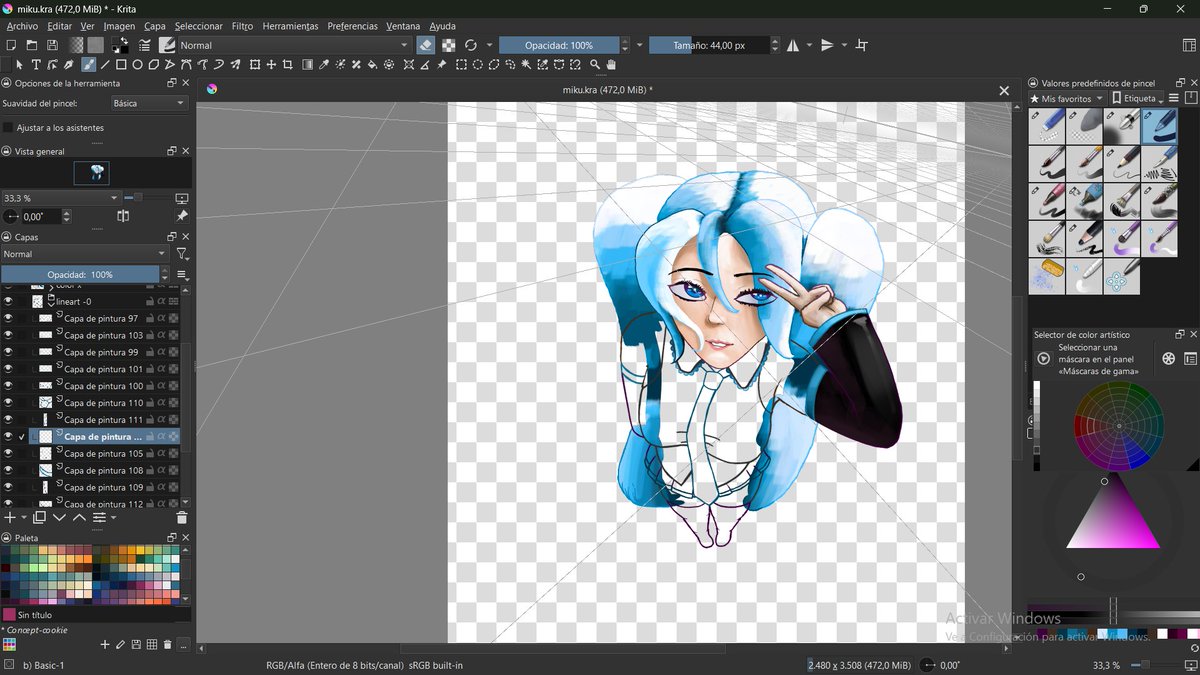Open the Capa menu
This screenshot has height=675, width=1200.
tap(155, 26)
